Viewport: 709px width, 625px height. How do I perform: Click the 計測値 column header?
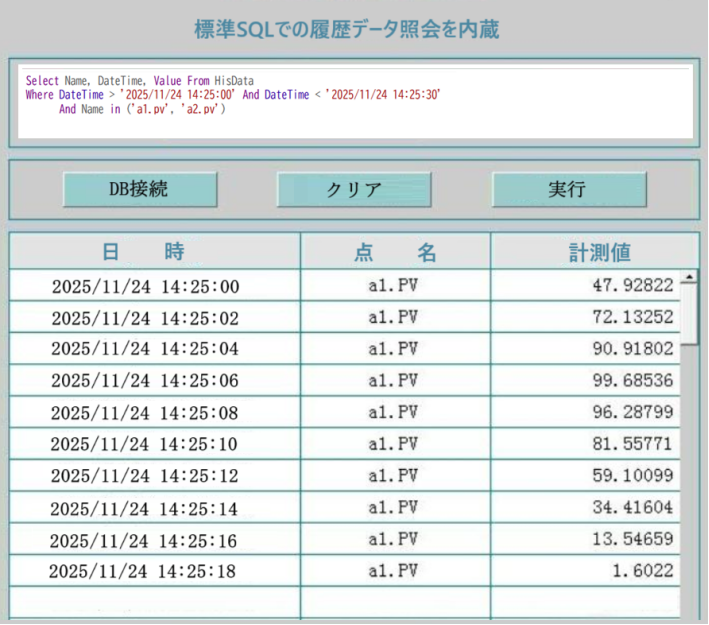pos(594,252)
